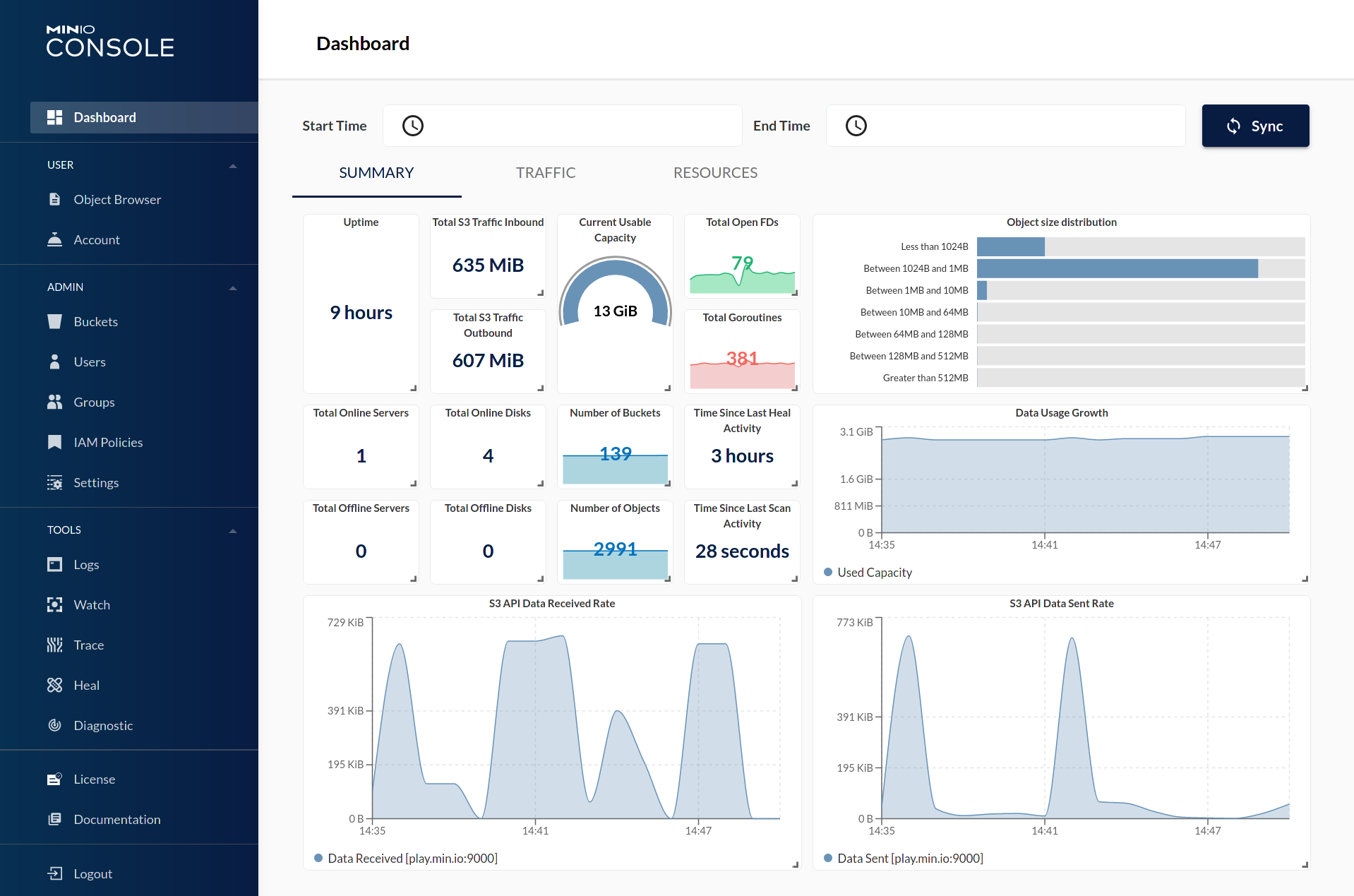Switch to the RESOURCES tab
This screenshot has width=1354, height=896.
coord(715,173)
